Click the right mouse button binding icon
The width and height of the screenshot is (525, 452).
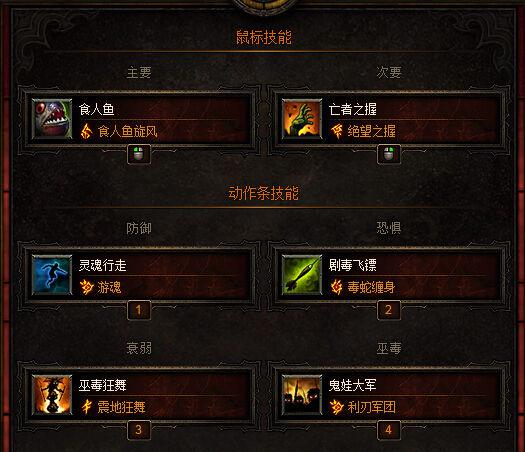tap(389, 154)
